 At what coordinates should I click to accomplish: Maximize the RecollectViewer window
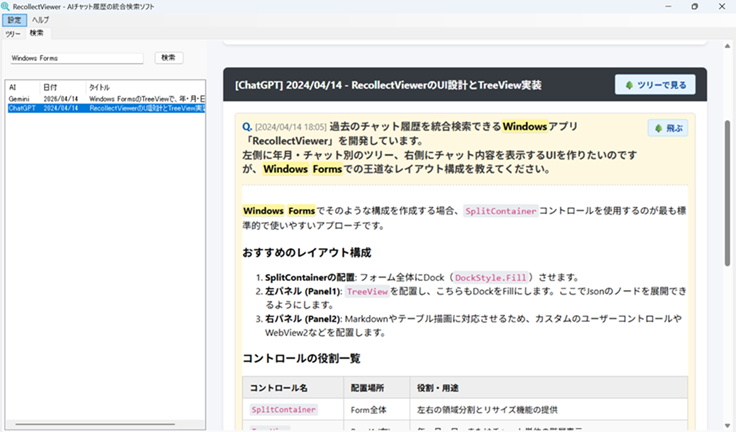coord(694,6)
